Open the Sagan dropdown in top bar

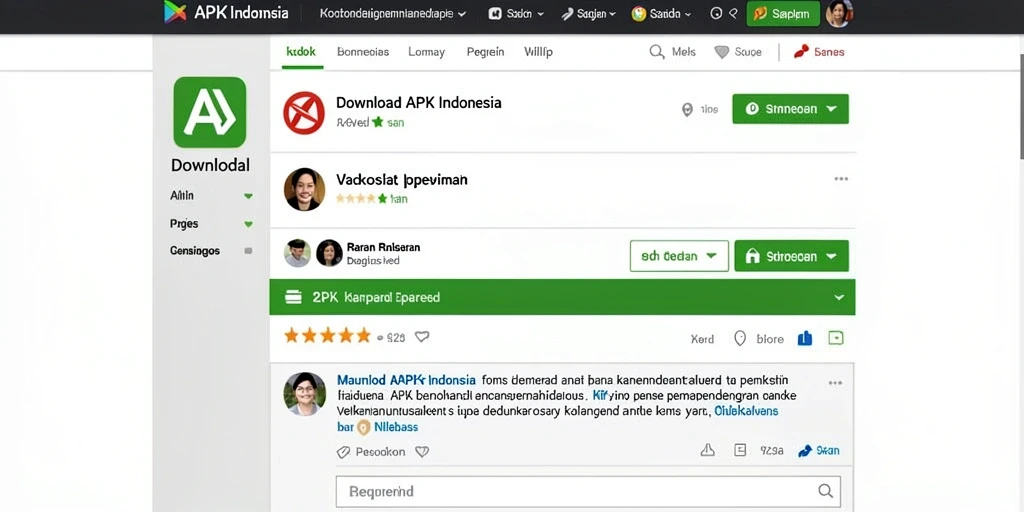(588, 14)
